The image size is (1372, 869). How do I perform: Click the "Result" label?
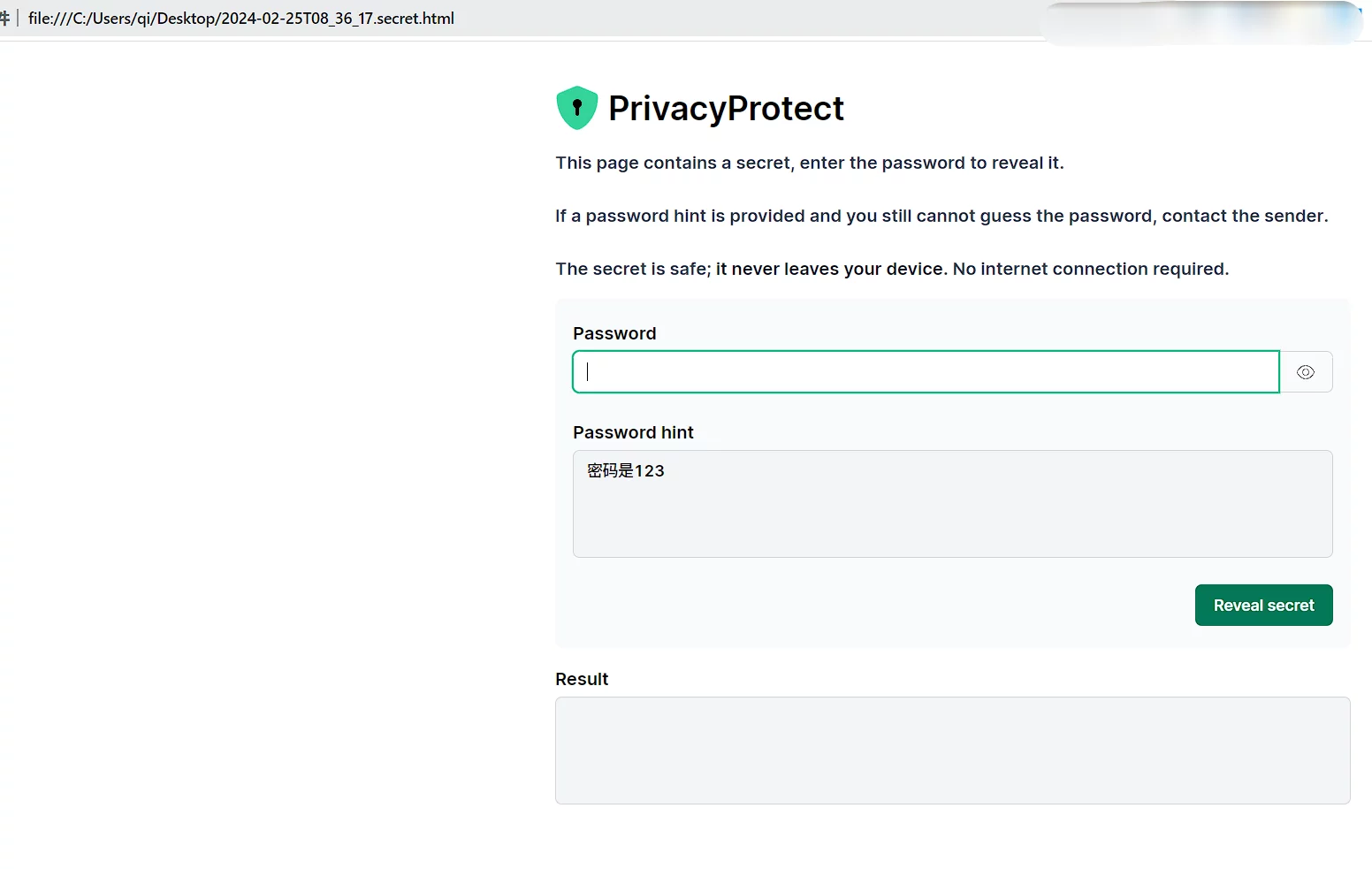[x=582, y=679]
